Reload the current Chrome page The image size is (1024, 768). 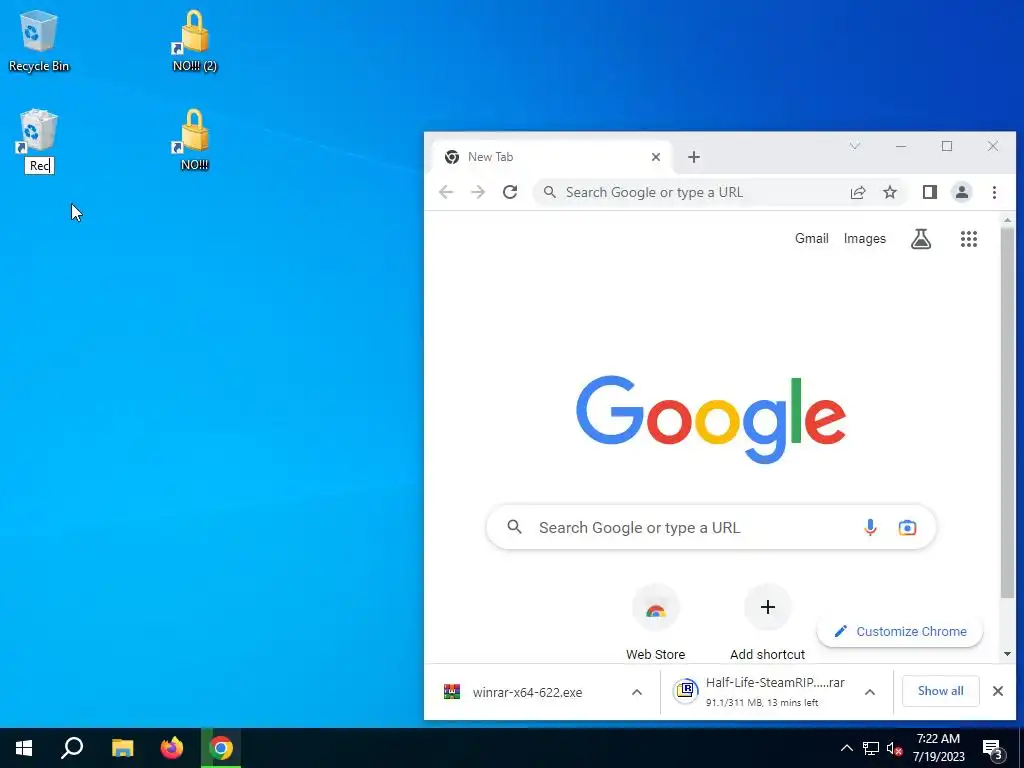[510, 192]
